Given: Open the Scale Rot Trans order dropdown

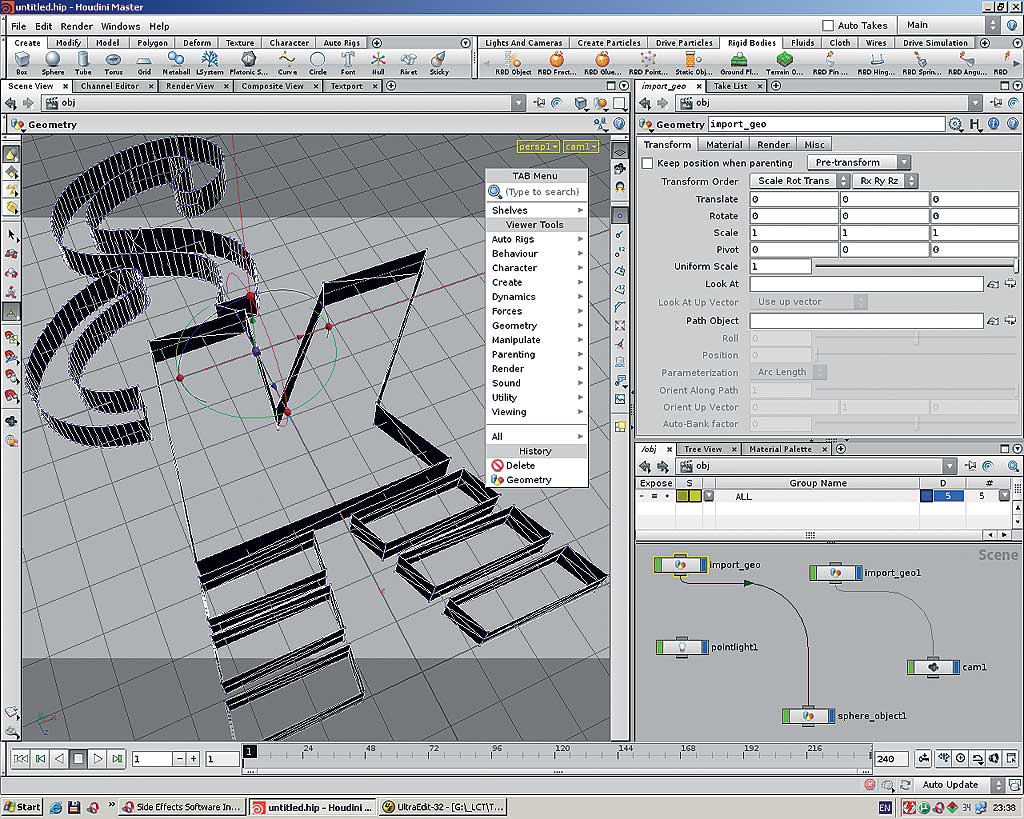Looking at the screenshot, I should pyautogui.click(x=799, y=181).
